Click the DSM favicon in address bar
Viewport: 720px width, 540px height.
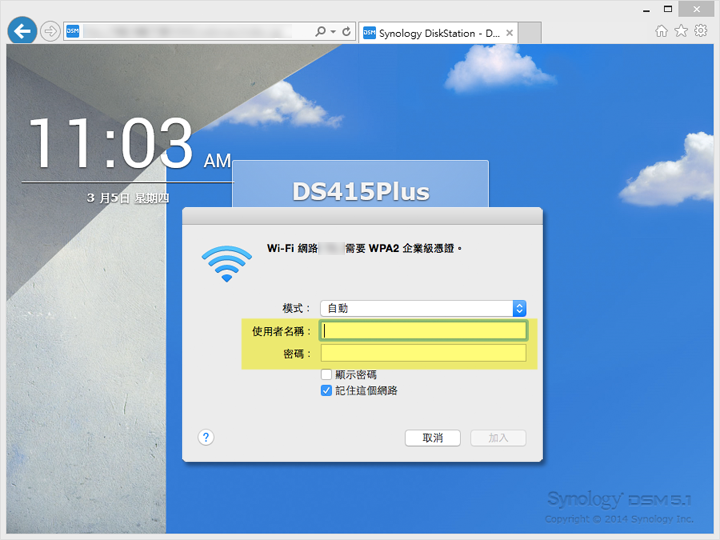[x=73, y=31]
